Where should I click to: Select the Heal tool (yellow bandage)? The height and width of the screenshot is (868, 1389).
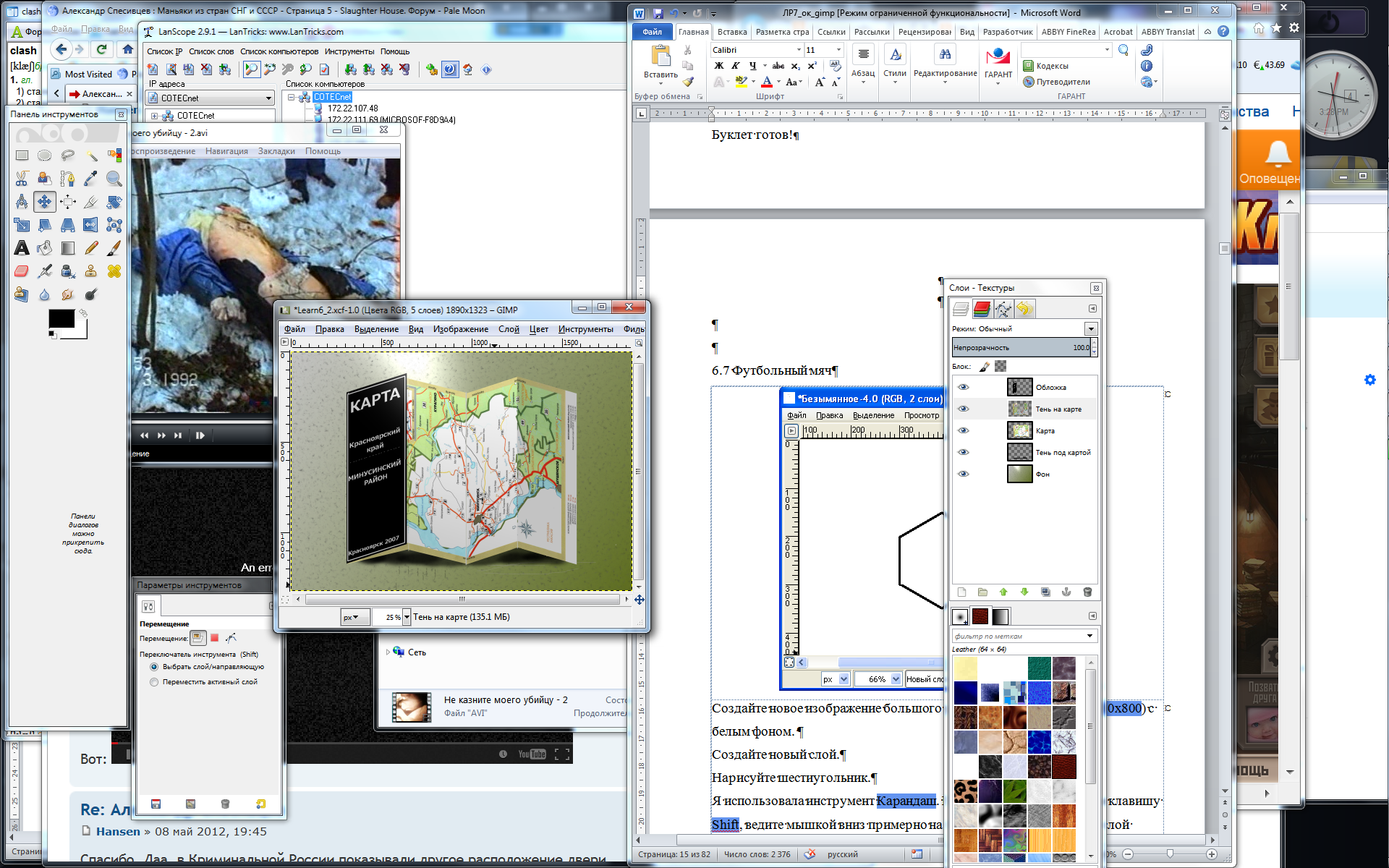114,271
